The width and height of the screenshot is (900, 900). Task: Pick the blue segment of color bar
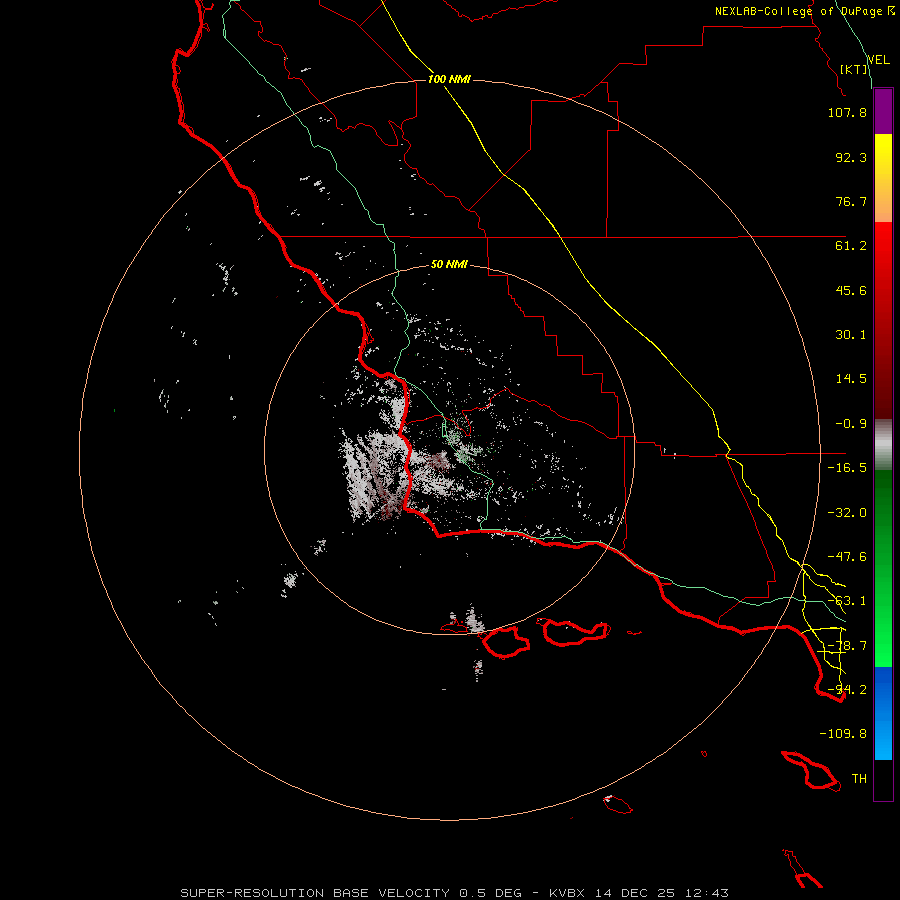point(883,713)
